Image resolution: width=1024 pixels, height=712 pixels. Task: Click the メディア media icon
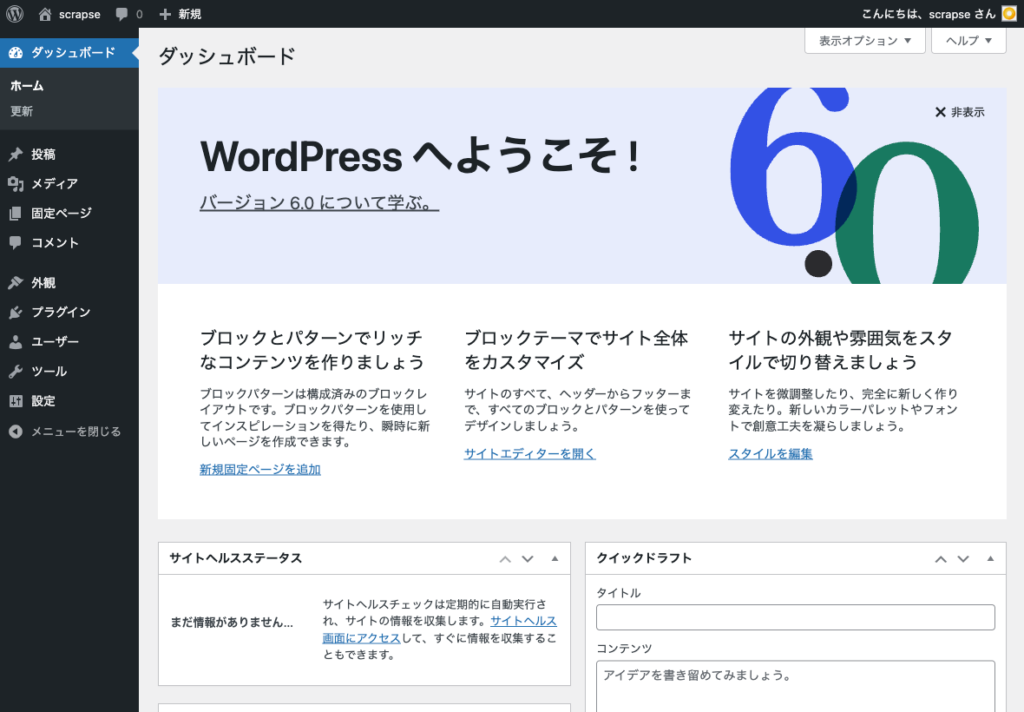(x=16, y=184)
